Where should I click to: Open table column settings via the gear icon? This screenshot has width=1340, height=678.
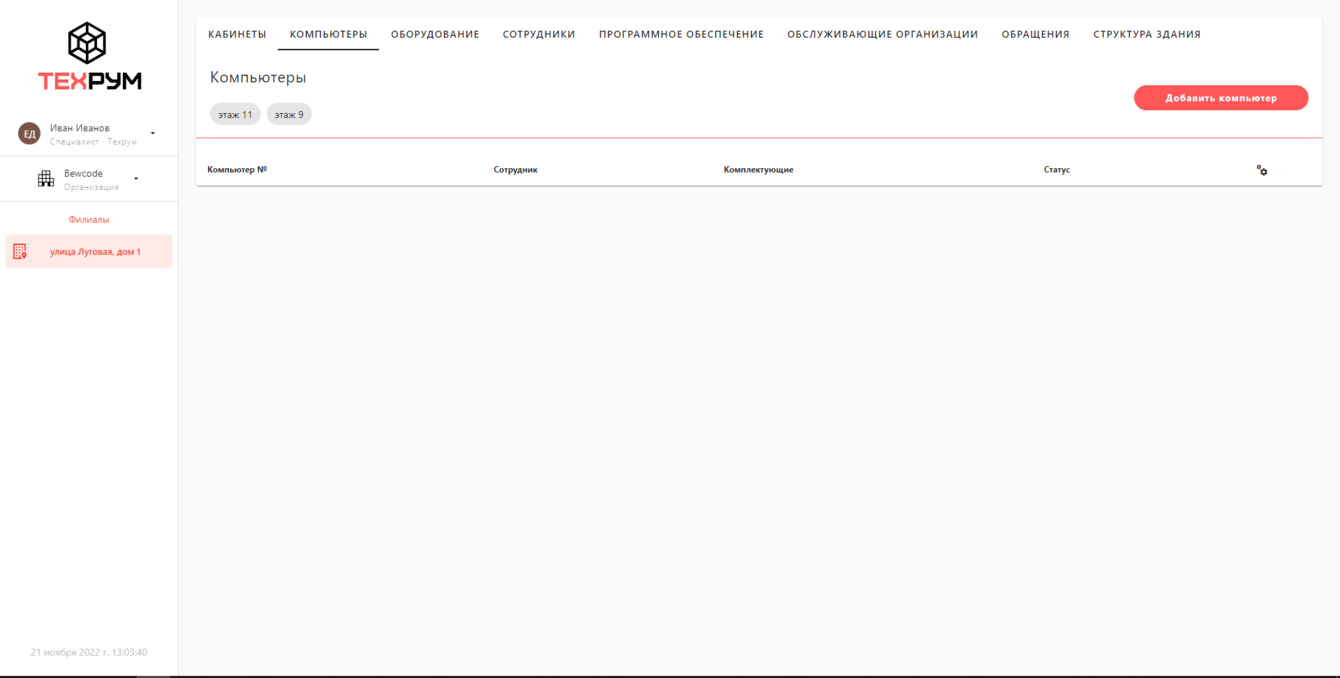pyautogui.click(x=1262, y=170)
